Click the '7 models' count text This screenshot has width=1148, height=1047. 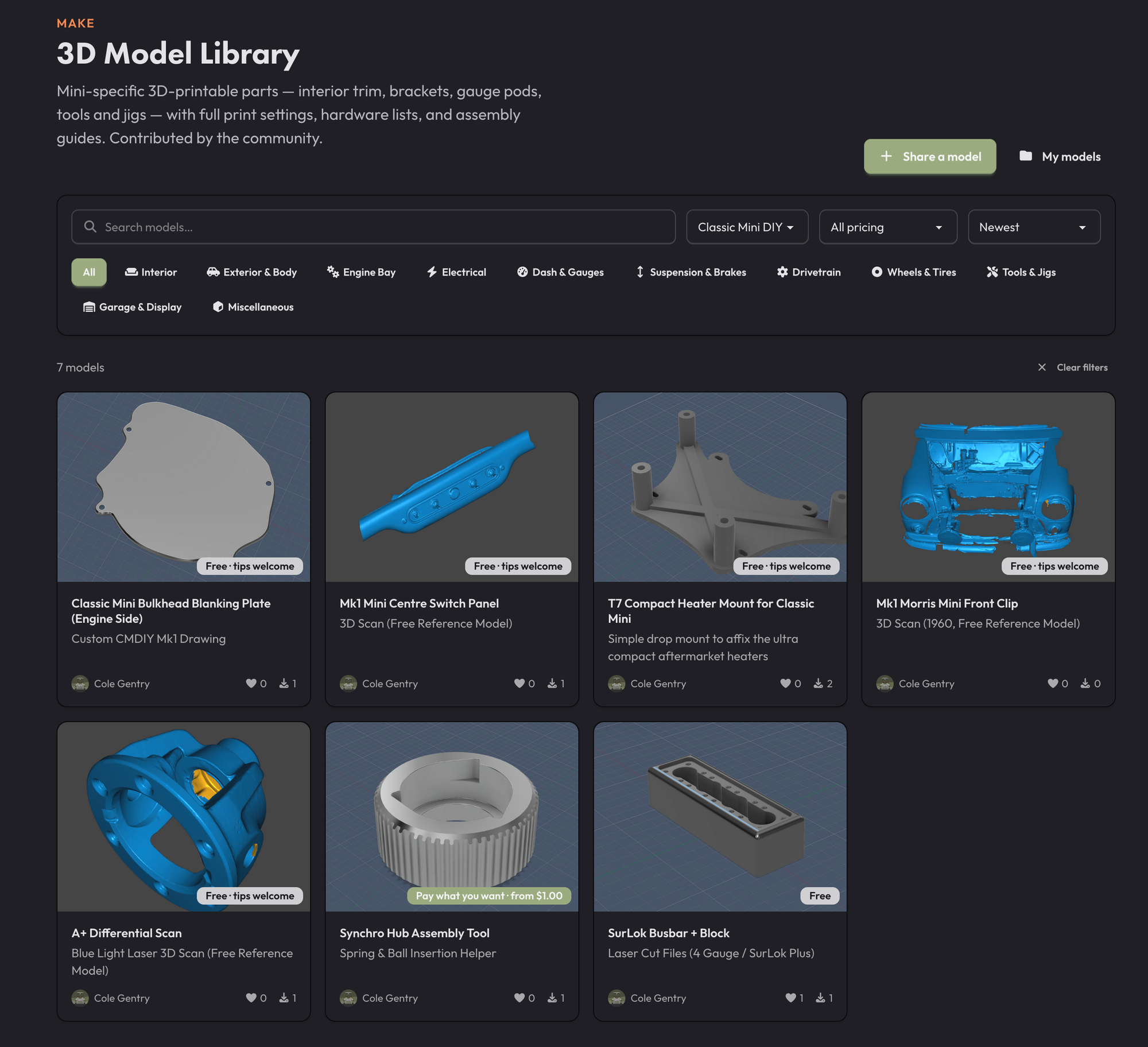click(80, 367)
